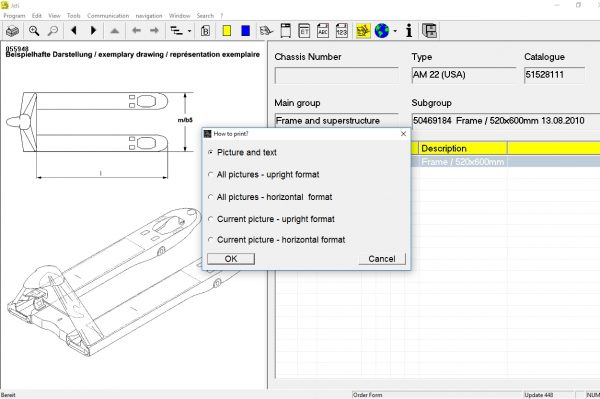Open the Program menu
Viewport: 600px width, 399px height.
click(x=14, y=16)
